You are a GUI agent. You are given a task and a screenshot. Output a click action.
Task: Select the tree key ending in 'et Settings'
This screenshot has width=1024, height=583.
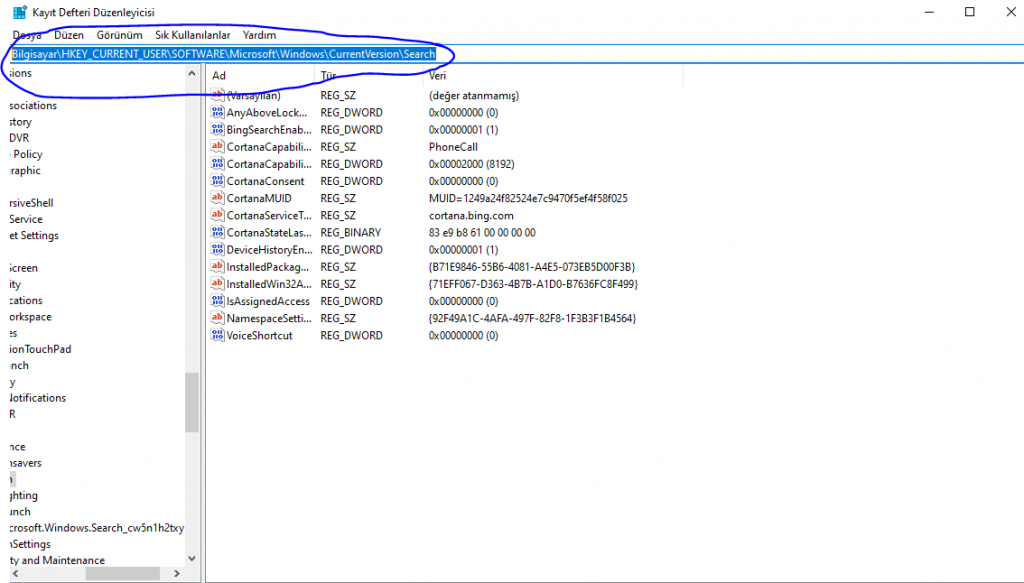tap(34, 236)
